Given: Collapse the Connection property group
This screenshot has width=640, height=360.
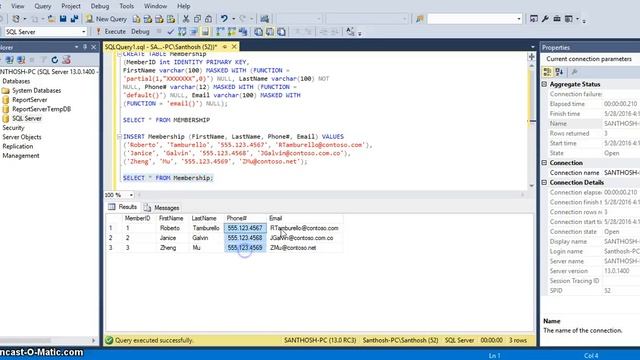Looking at the screenshot, I should pyautogui.click(x=544, y=162).
